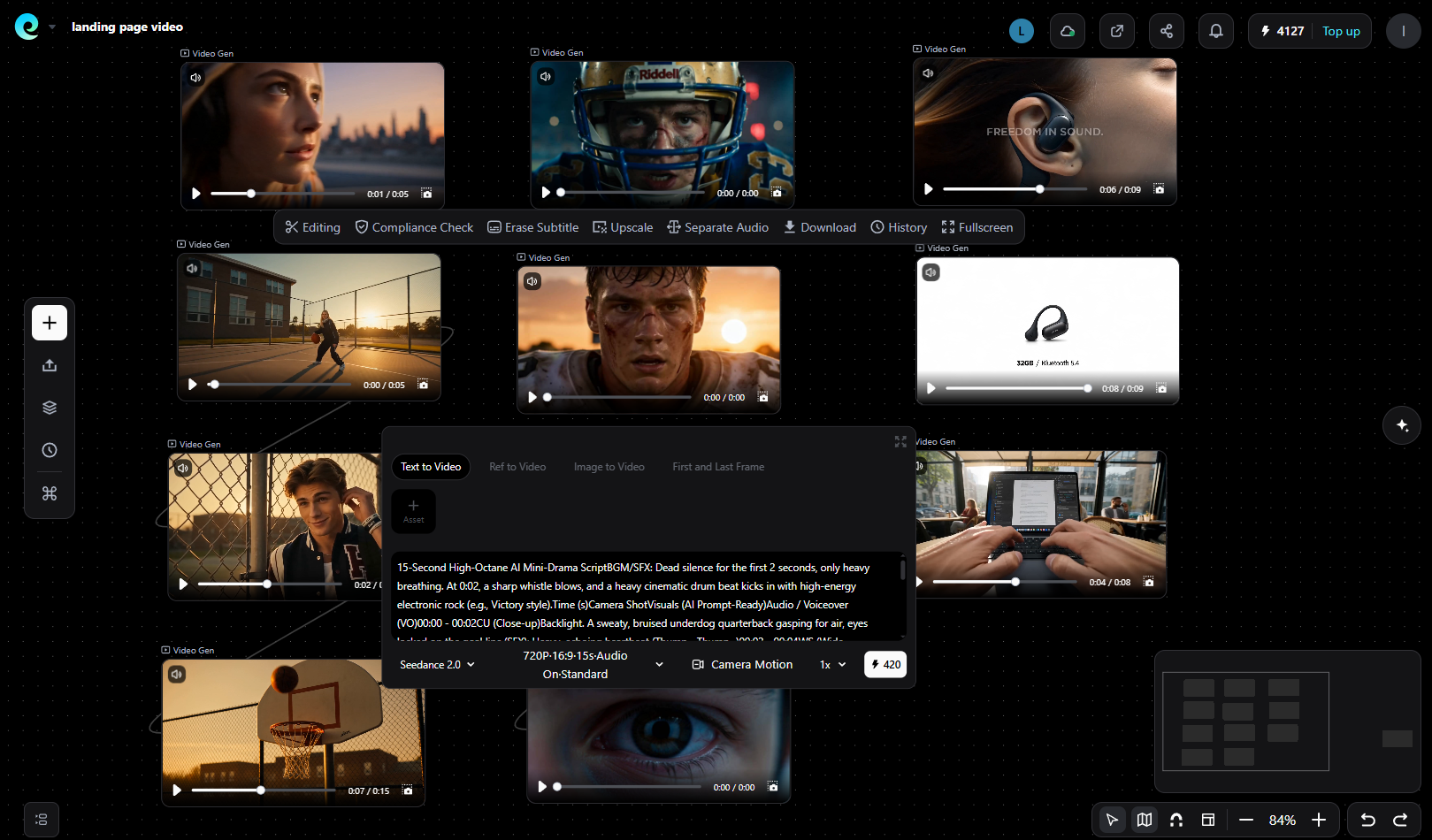Click the basketball hoop video progress bar

point(264,790)
